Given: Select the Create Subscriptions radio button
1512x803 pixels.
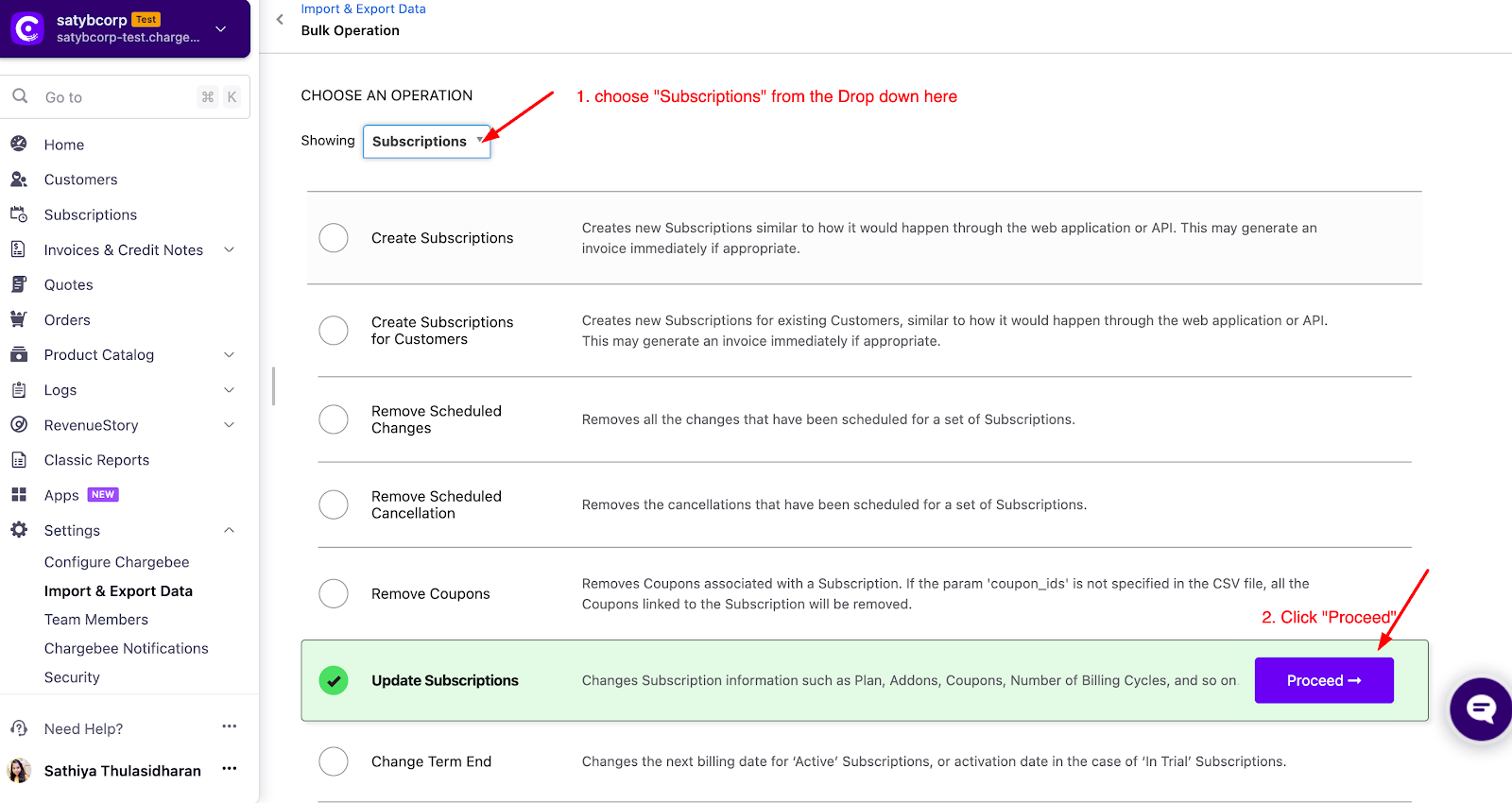Looking at the screenshot, I should [334, 238].
